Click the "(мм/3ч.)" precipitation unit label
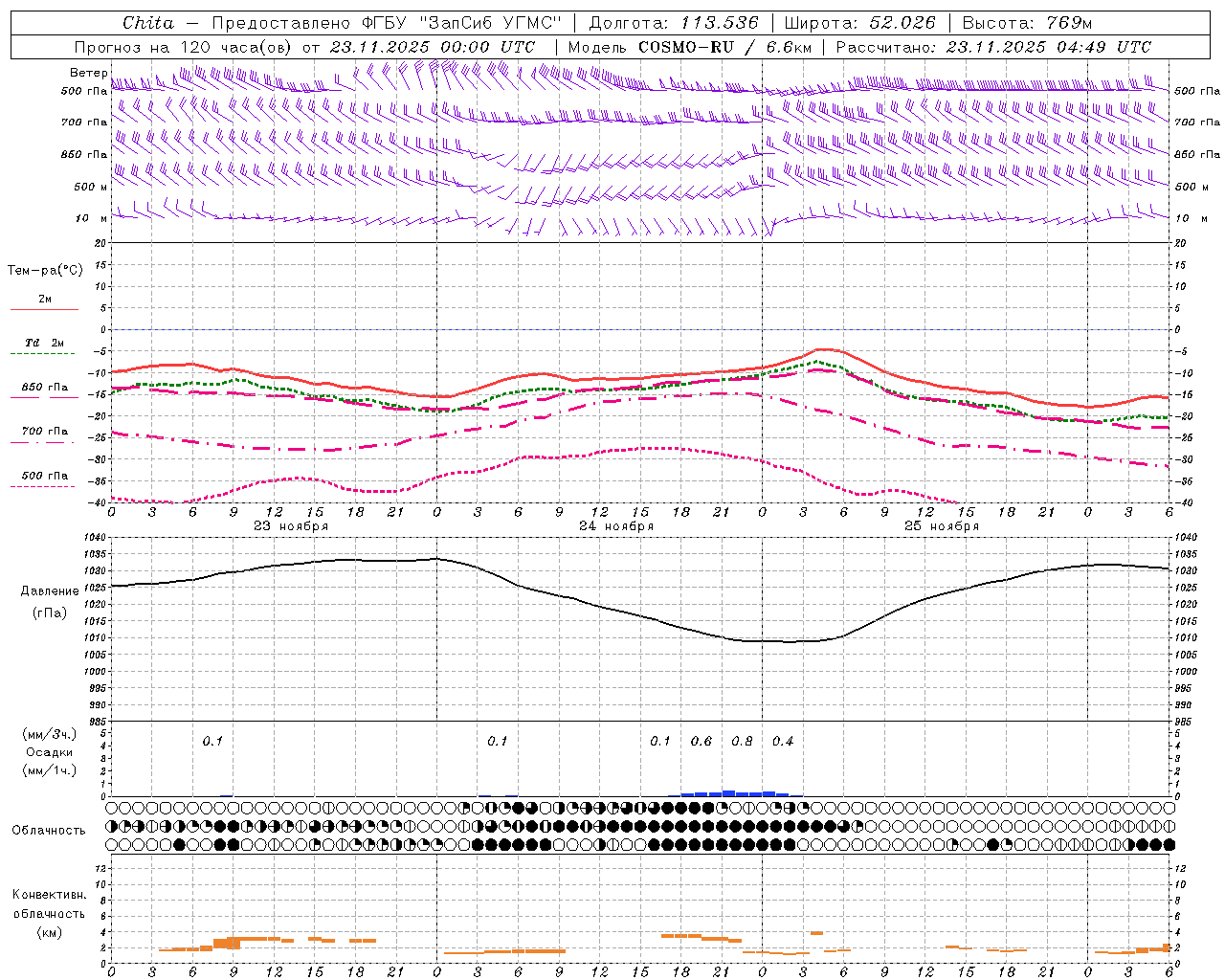 (x=50, y=734)
